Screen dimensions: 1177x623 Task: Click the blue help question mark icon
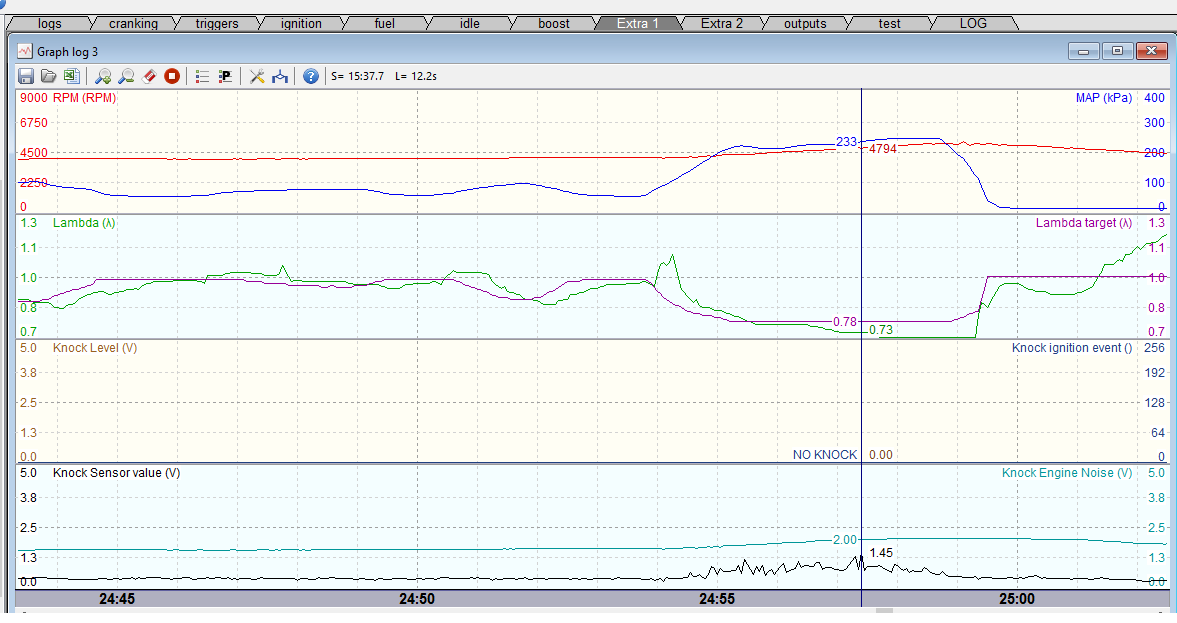311,76
